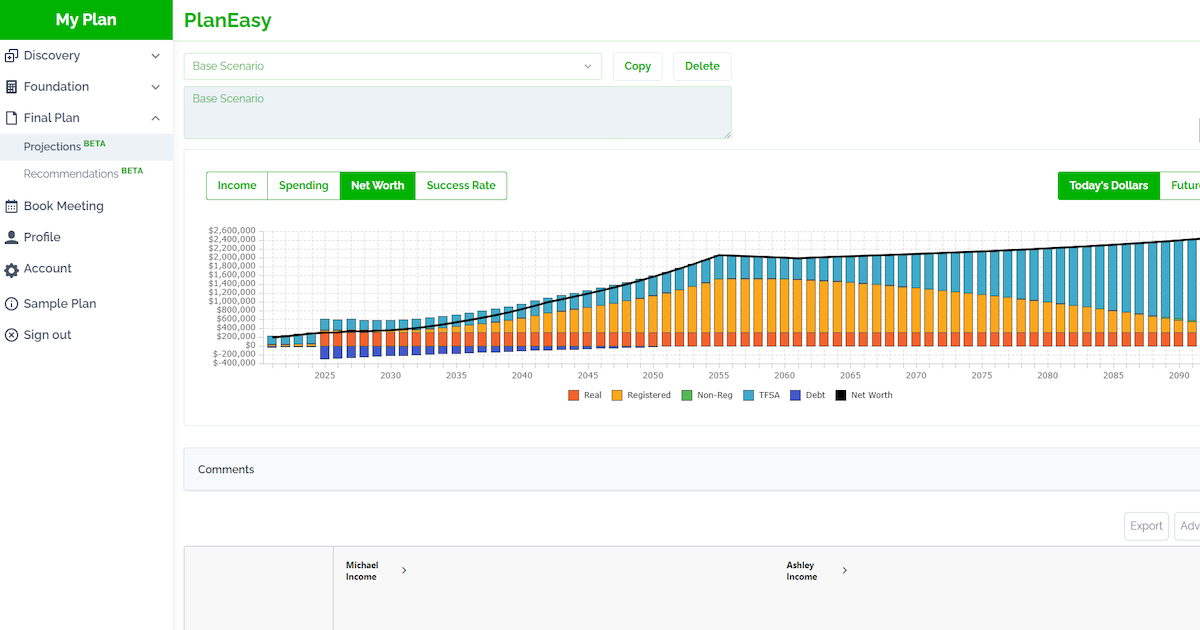Toggle Net Worth line in legend
The height and width of the screenshot is (630, 1200).
(864, 395)
